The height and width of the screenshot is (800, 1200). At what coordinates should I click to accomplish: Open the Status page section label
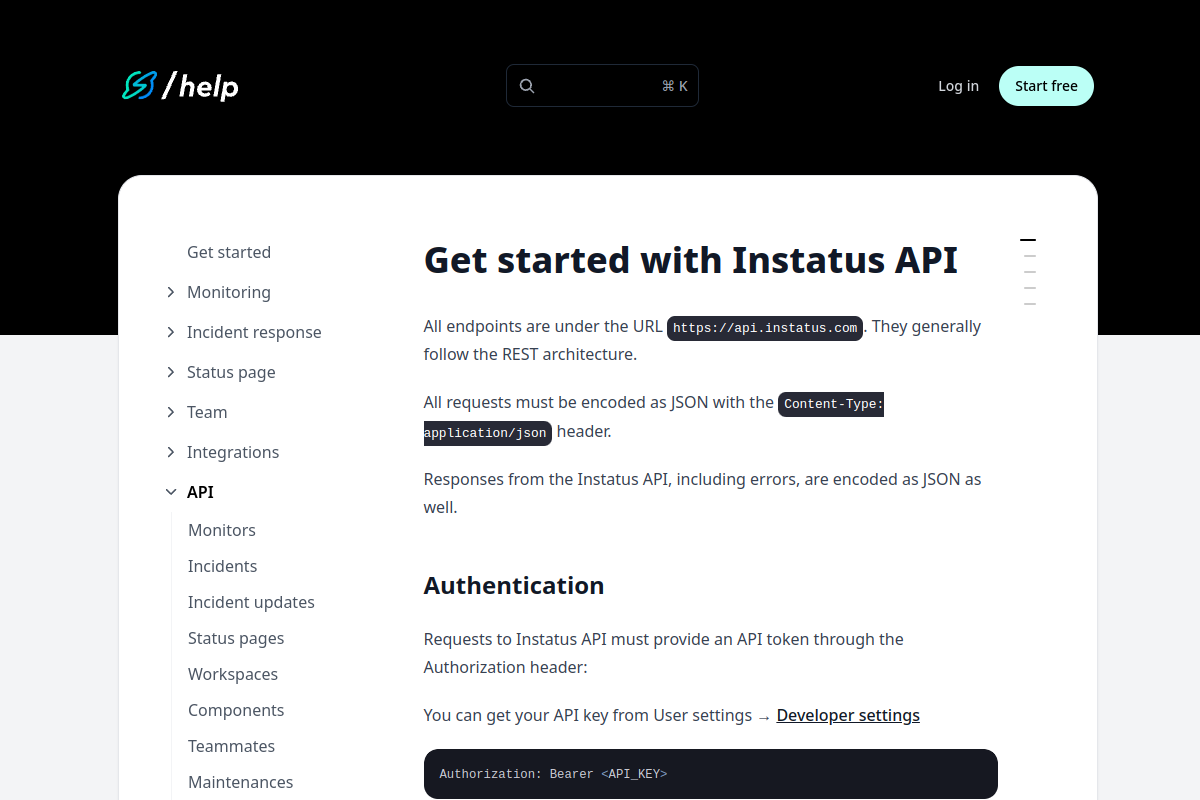pyautogui.click(x=231, y=372)
